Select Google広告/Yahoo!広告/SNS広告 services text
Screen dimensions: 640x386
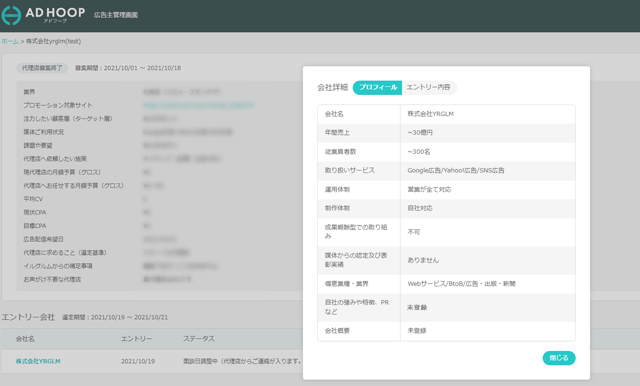(456, 171)
